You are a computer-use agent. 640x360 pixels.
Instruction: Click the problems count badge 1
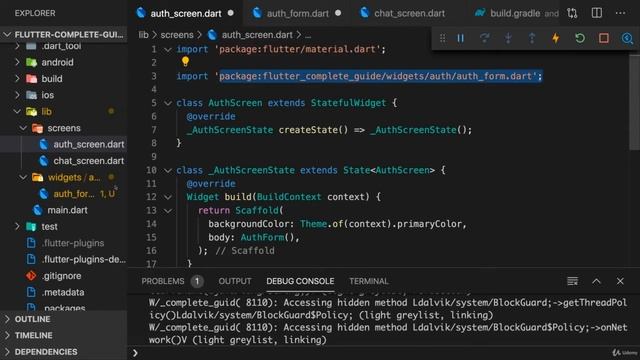pyautogui.click(x=197, y=281)
